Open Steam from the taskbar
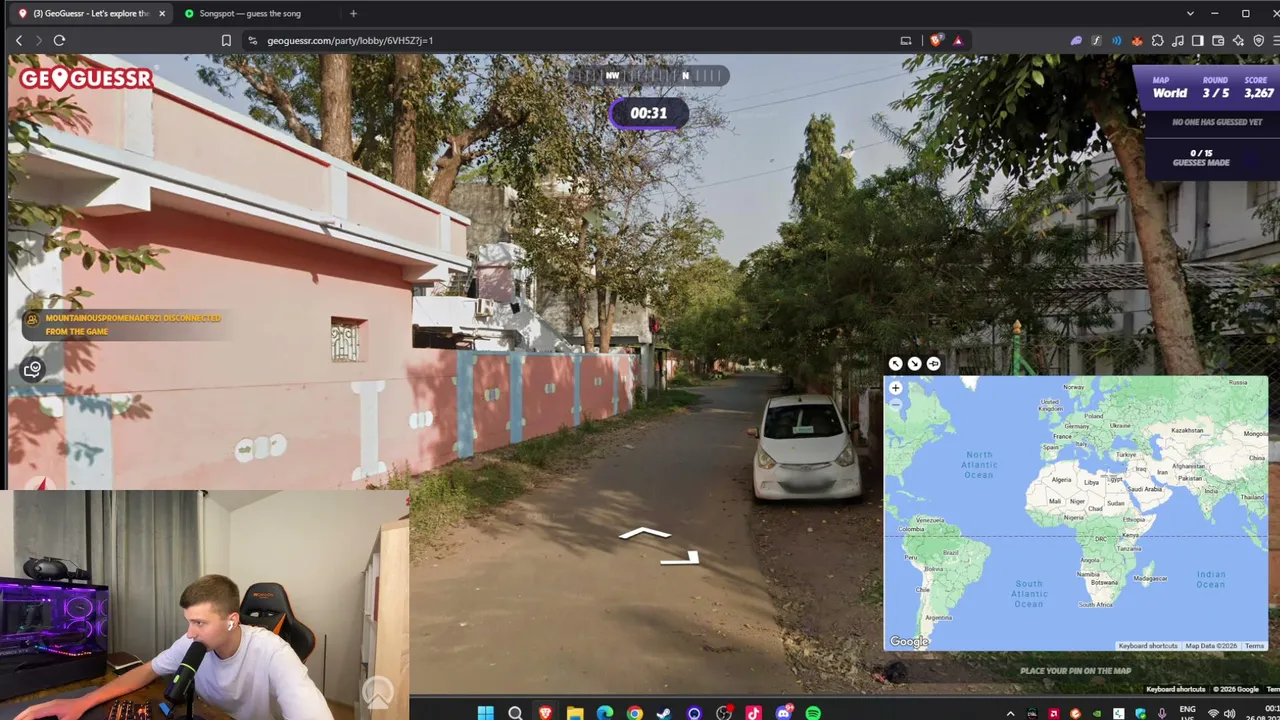Image resolution: width=1280 pixels, height=720 pixels. 664,713
